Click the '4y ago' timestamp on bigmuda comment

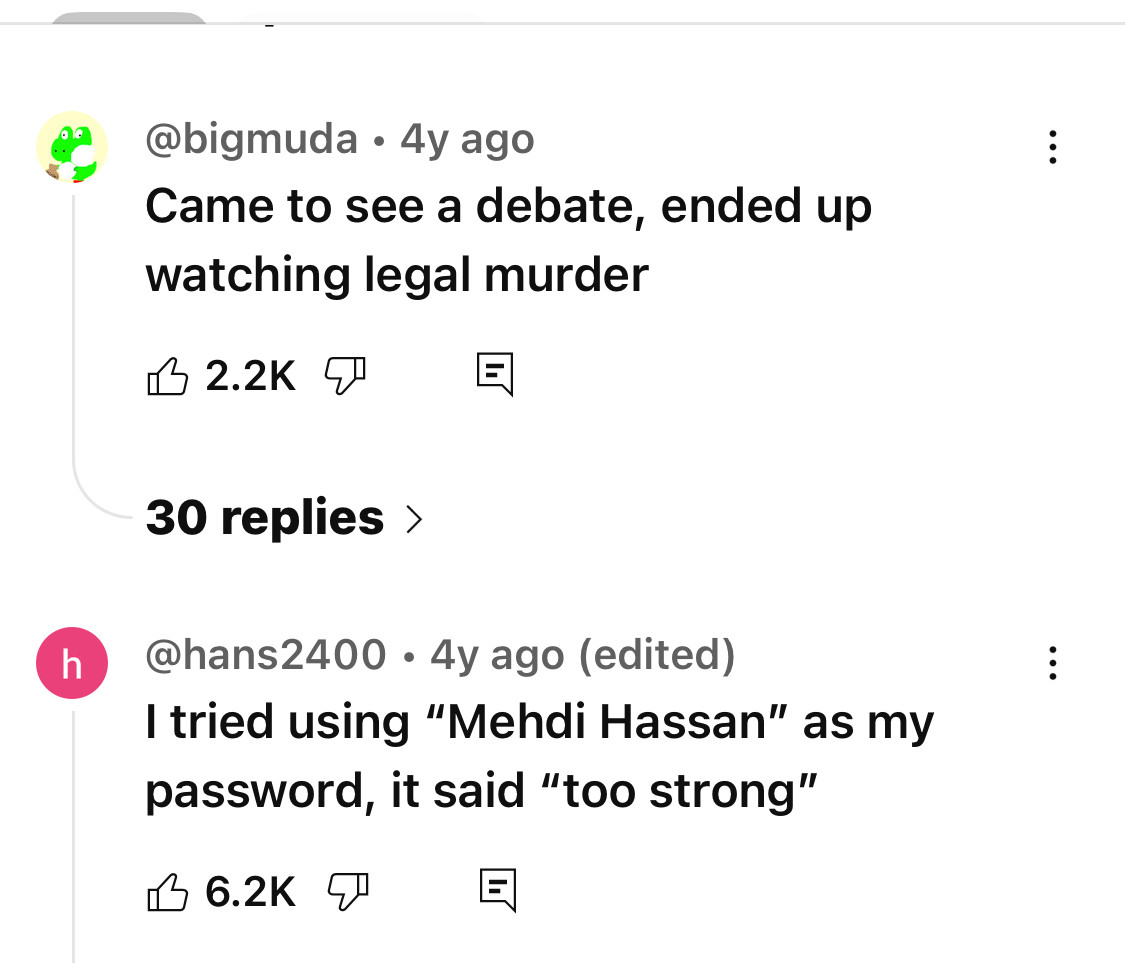coord(467,139)
